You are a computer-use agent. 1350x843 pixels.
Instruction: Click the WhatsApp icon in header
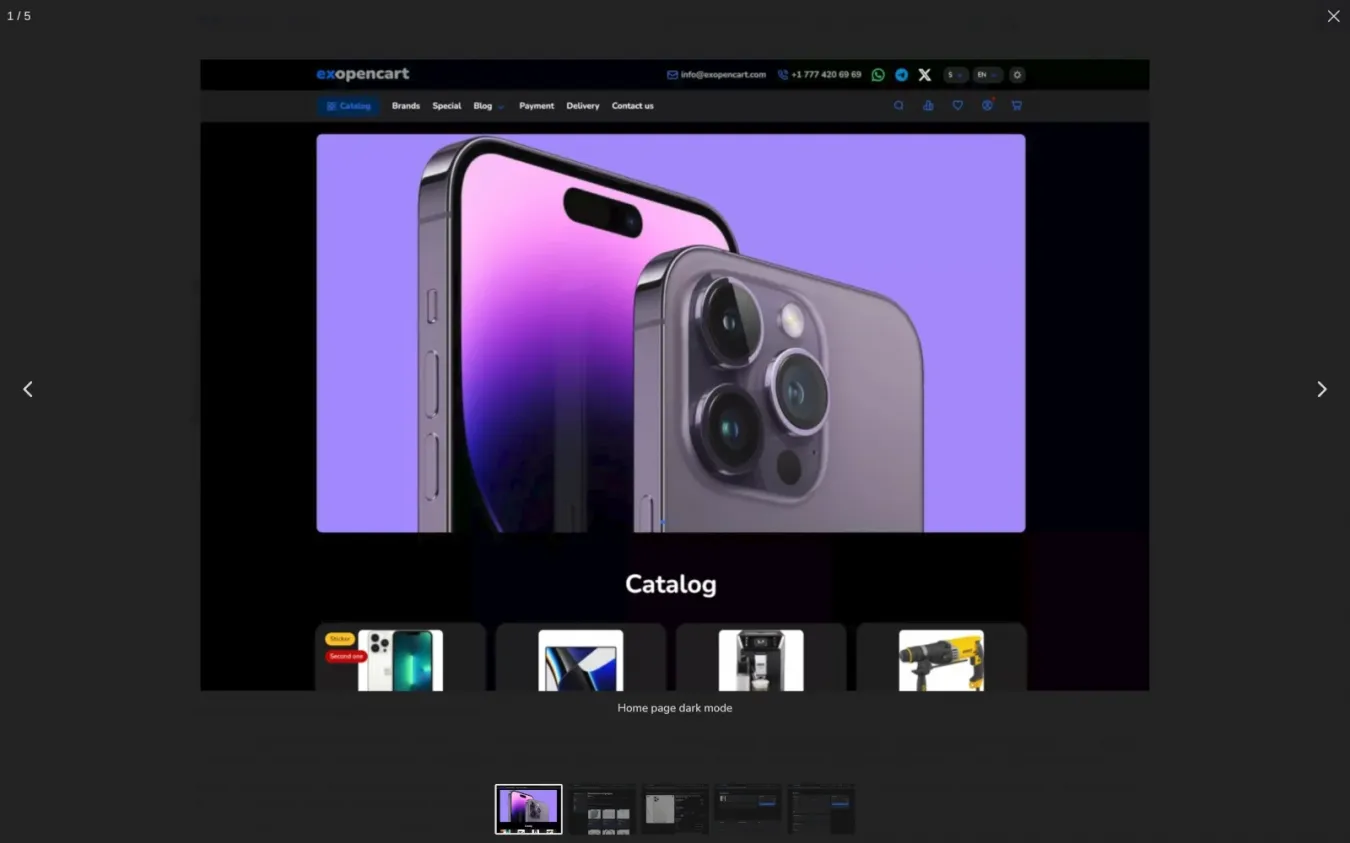pyautogui.click(x=878, y=75)
